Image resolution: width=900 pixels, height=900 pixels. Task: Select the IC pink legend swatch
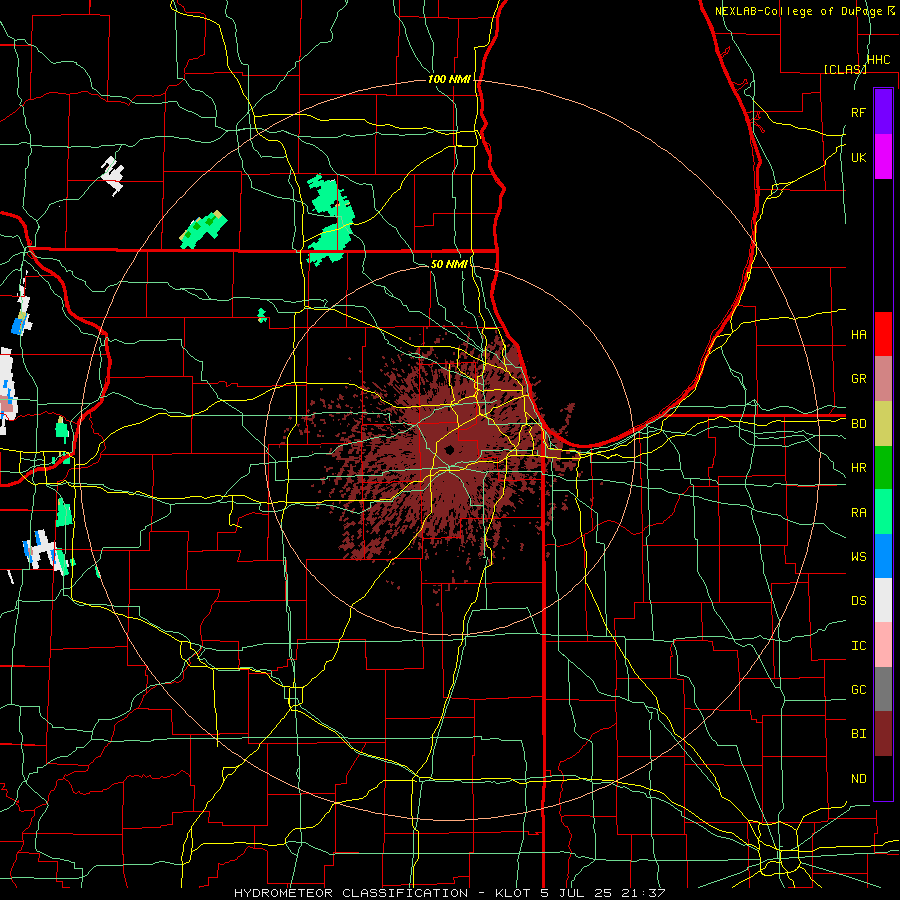tap(883, 645)
